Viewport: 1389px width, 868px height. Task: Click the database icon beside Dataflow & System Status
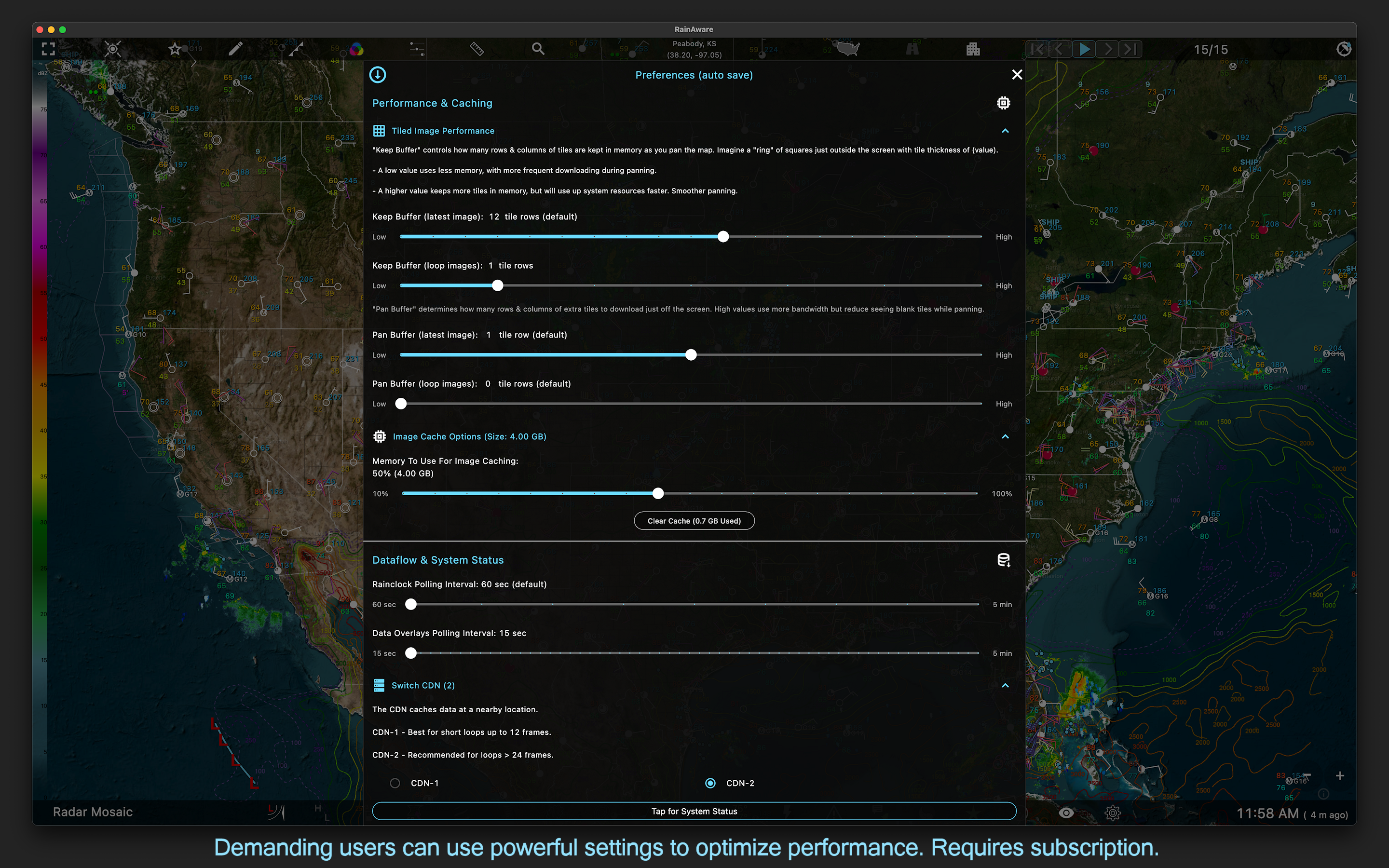pos(1003,560)
